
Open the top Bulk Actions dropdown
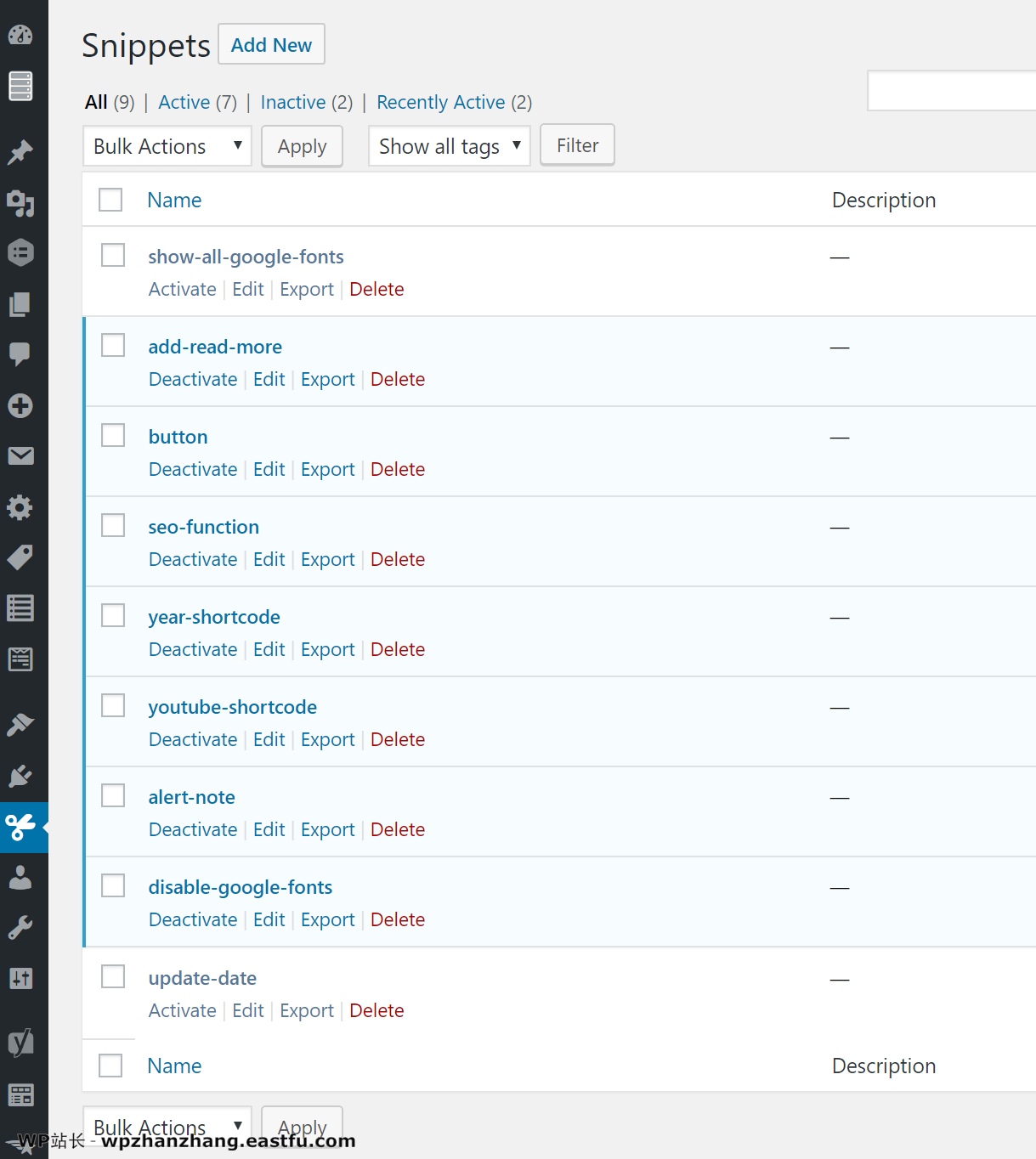167,146
